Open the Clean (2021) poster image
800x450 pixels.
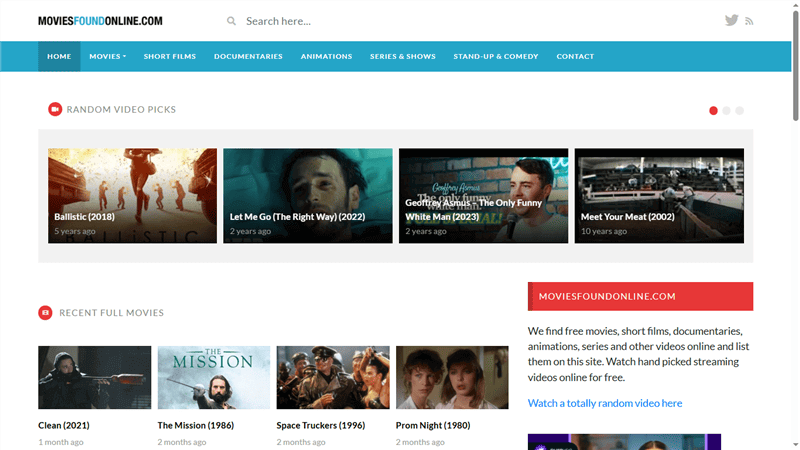click(x=94, y=378)
